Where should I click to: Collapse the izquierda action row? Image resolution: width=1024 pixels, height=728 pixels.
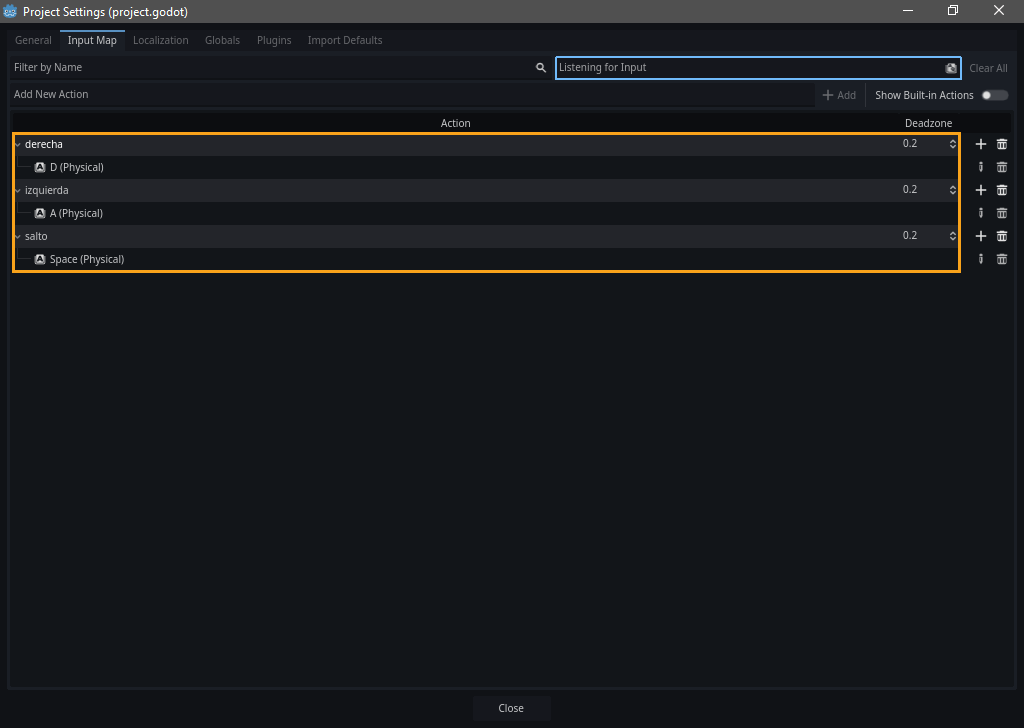(x=18, y=190)
